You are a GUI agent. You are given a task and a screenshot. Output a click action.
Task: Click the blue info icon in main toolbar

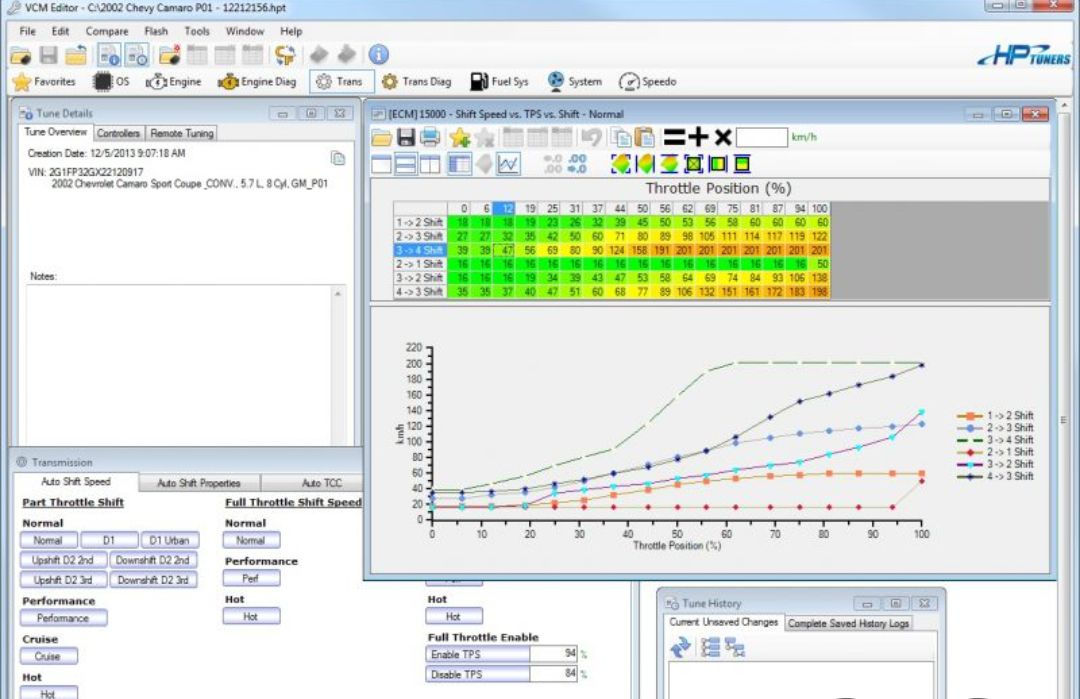379,56
